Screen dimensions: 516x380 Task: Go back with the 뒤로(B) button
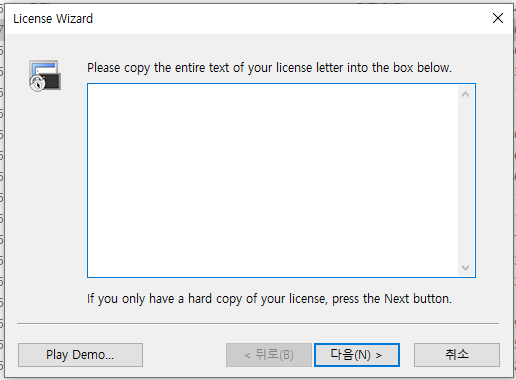click(x=269, y=355)
